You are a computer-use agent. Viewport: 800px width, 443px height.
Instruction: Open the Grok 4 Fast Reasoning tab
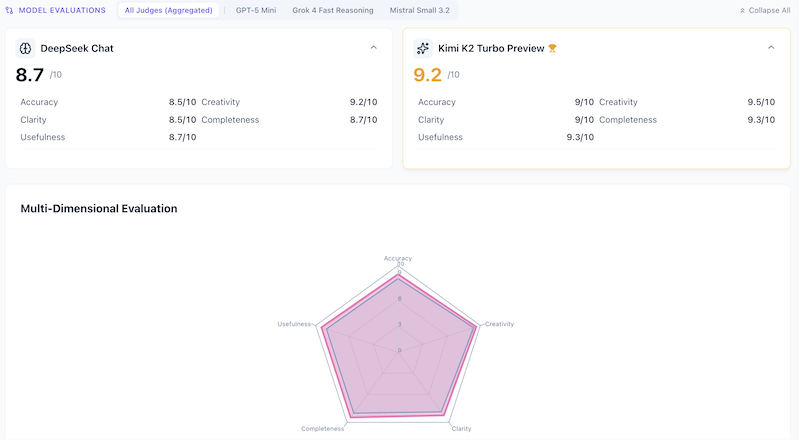pos(333,10)
